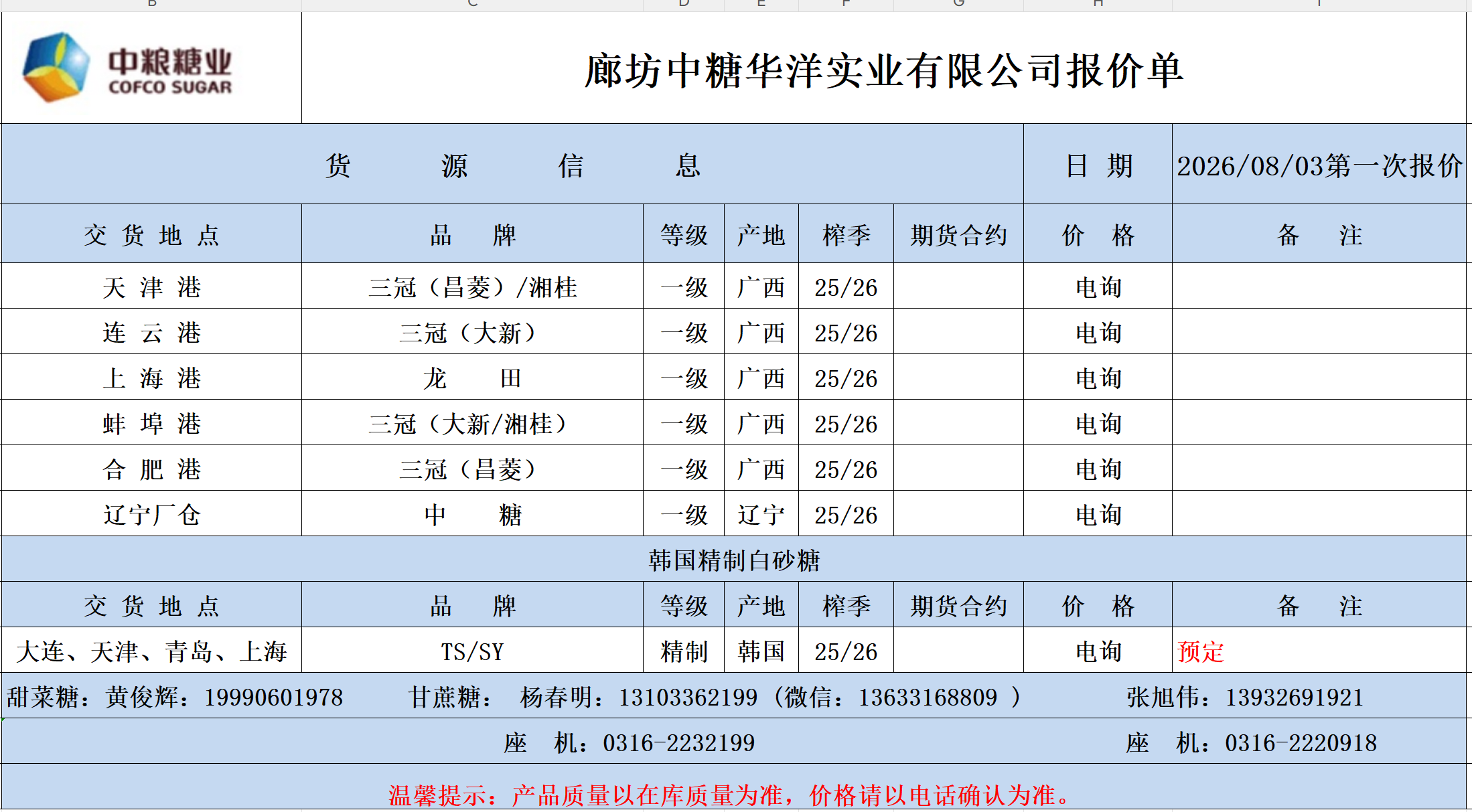Click the 电询 price in 蚌埠港 row

[1098, 423]
